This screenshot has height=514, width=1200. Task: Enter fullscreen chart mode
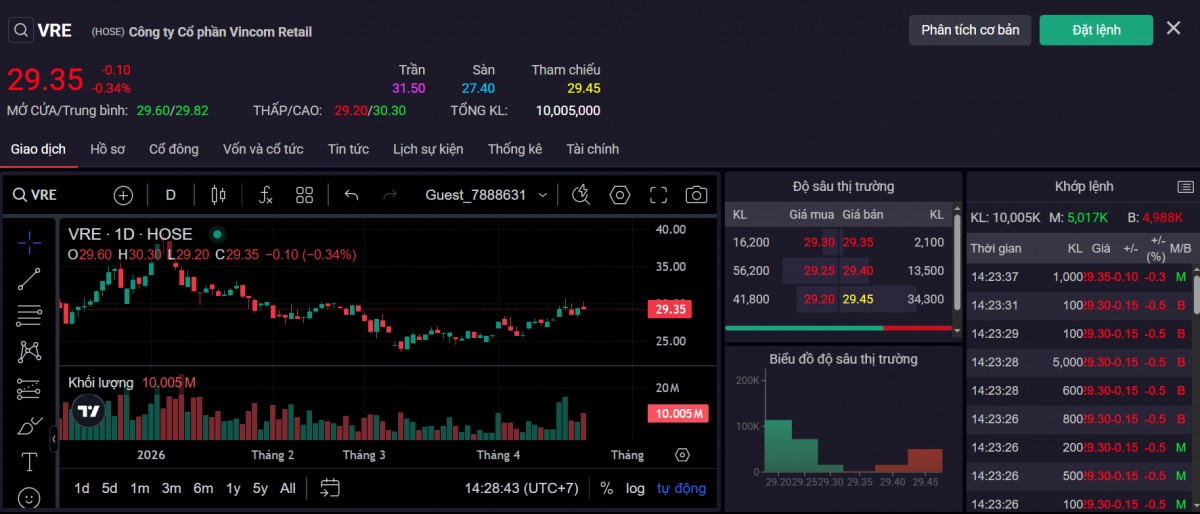(658, 195)
